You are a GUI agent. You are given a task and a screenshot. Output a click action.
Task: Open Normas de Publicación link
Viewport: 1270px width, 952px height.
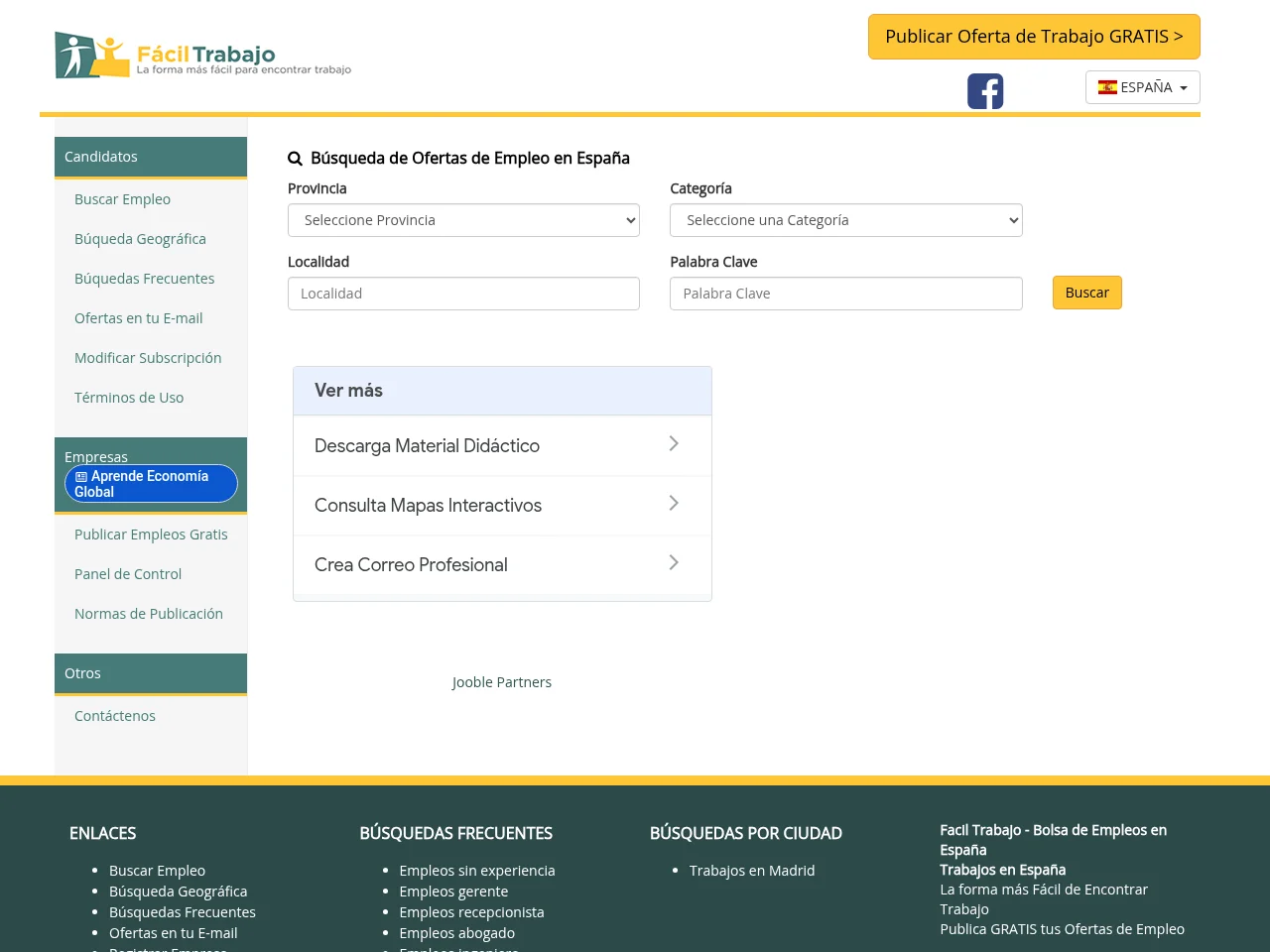coord(149,614)
